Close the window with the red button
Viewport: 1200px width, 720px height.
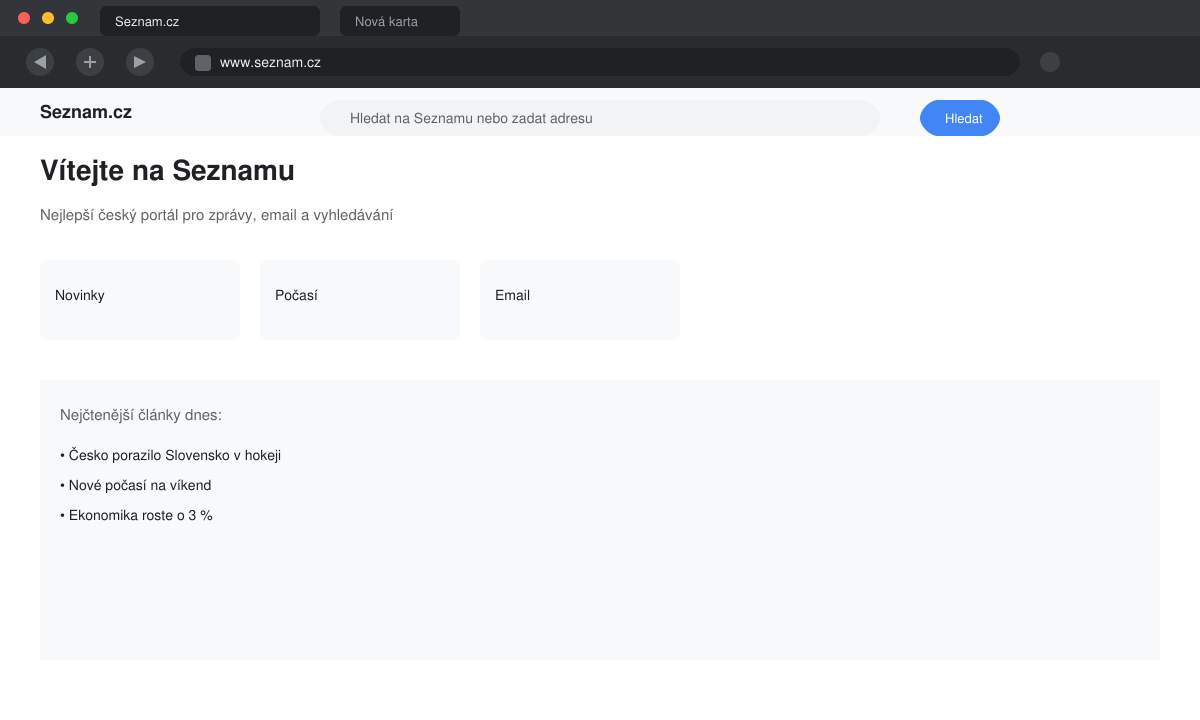[x=24, y=18]
